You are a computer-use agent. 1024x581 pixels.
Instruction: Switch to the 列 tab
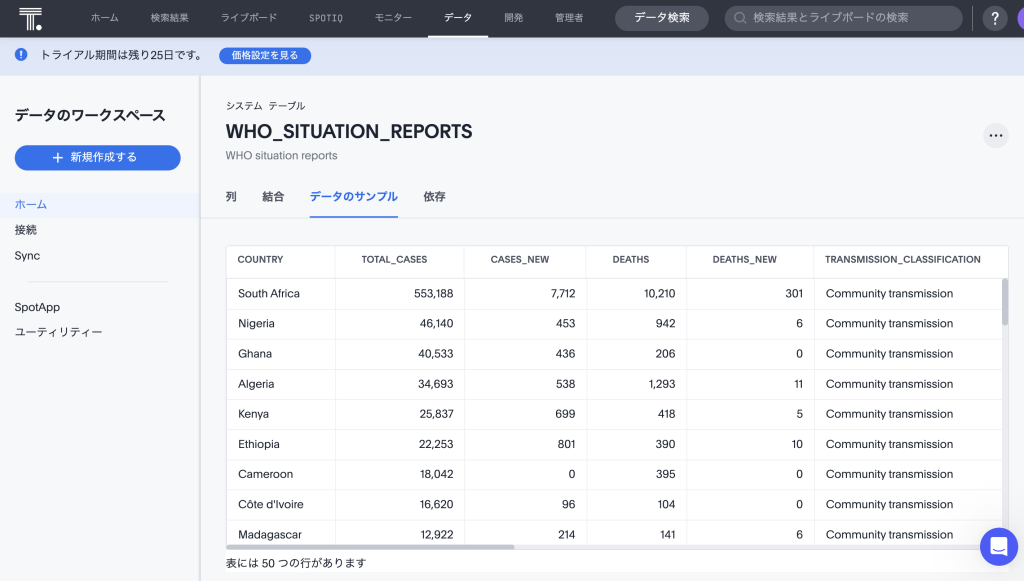[x=231, y=197]
